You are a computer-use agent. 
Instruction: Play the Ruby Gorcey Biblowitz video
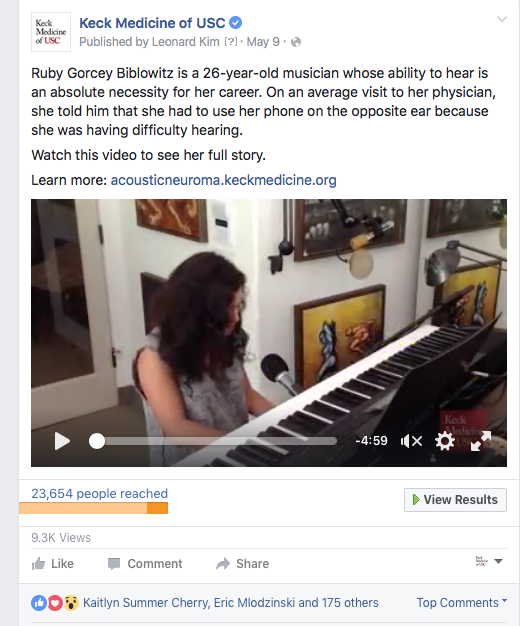pyautogui.click(x=62, y=441)
